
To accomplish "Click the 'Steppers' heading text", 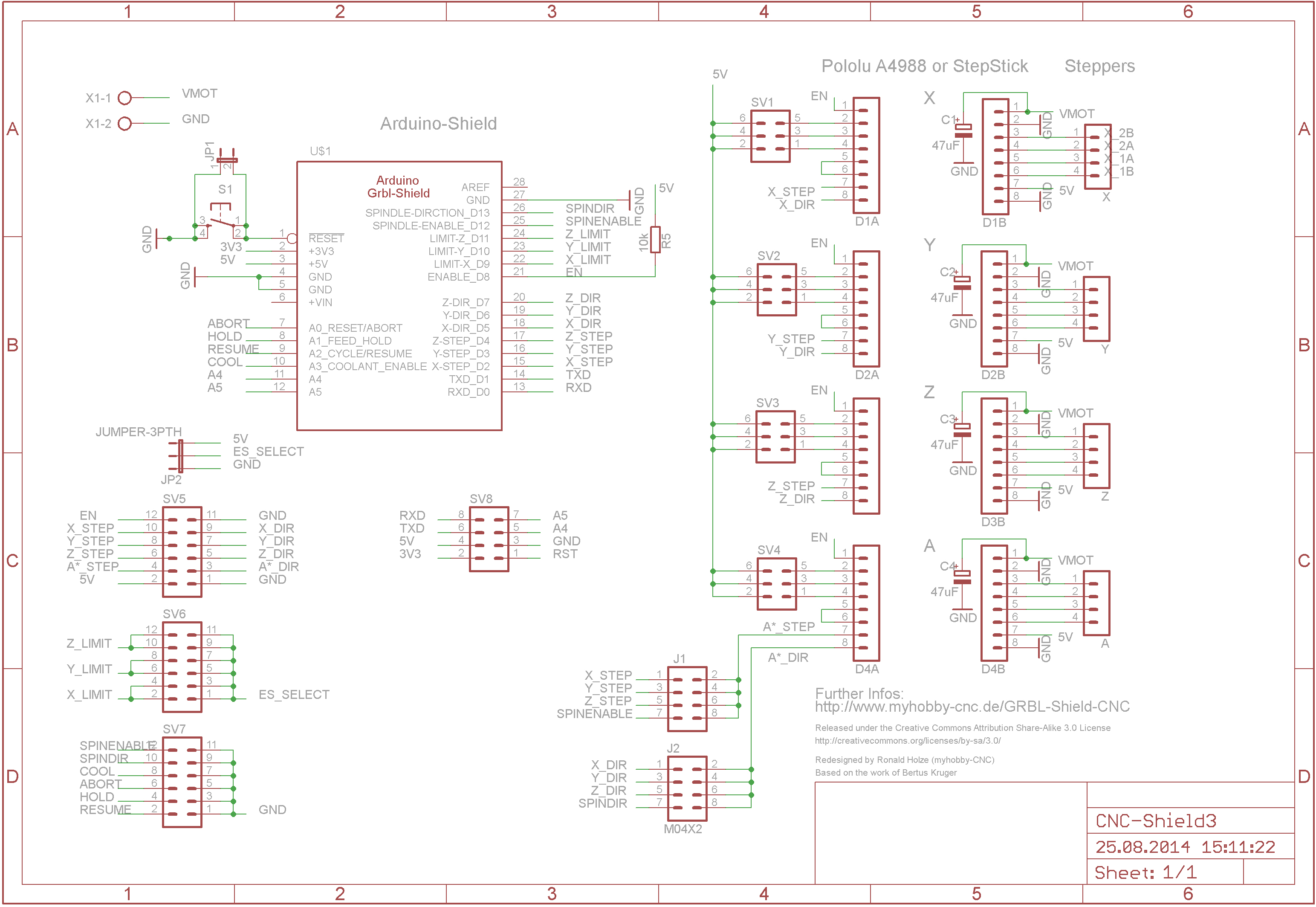I will coord(1099,67).
